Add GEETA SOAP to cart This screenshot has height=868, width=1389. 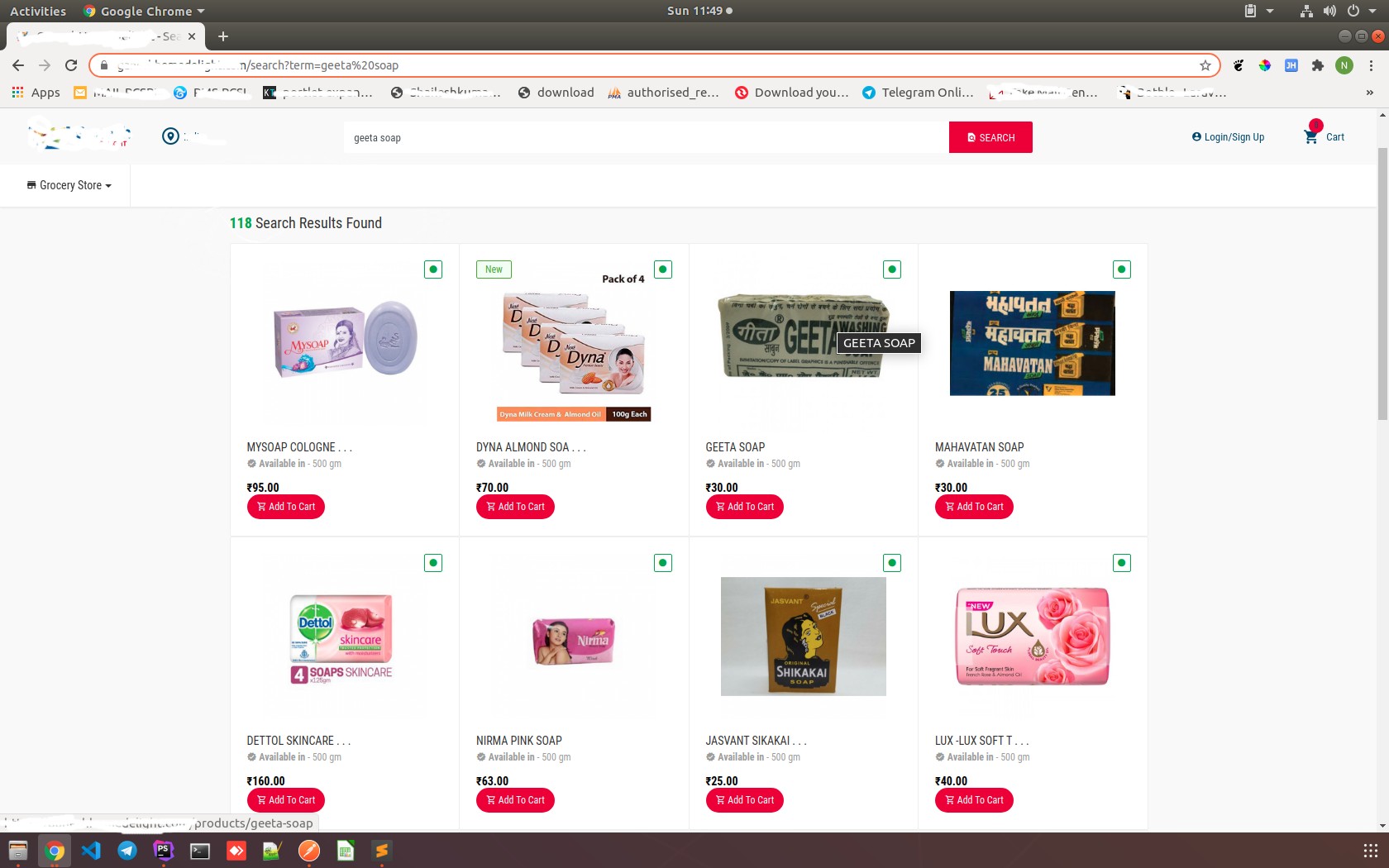(744, 507)
